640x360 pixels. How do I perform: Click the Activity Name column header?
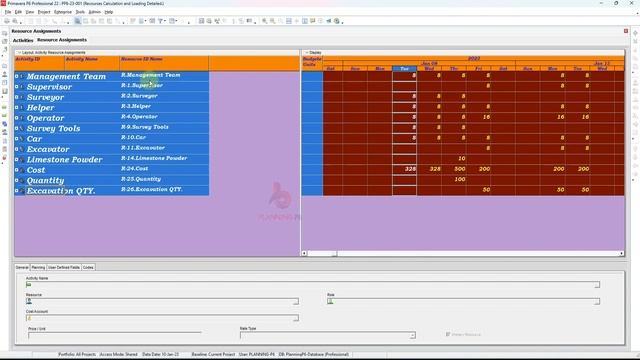[x=92, y=63]
